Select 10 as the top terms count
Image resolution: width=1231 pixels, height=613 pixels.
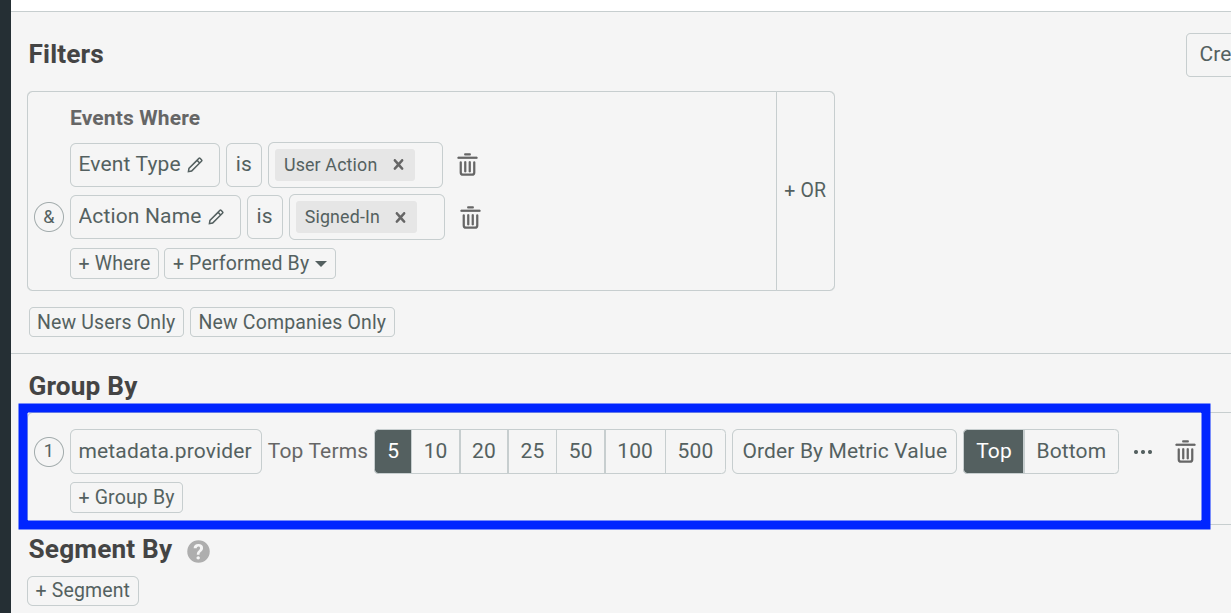[x=435, y=451]
